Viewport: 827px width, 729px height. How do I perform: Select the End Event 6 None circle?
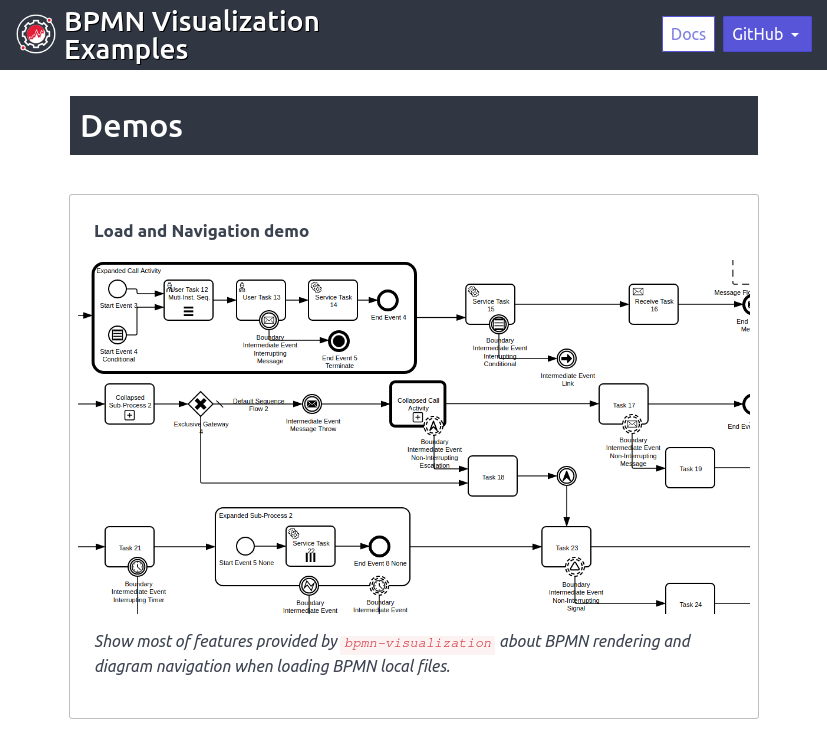click(379, 546)
